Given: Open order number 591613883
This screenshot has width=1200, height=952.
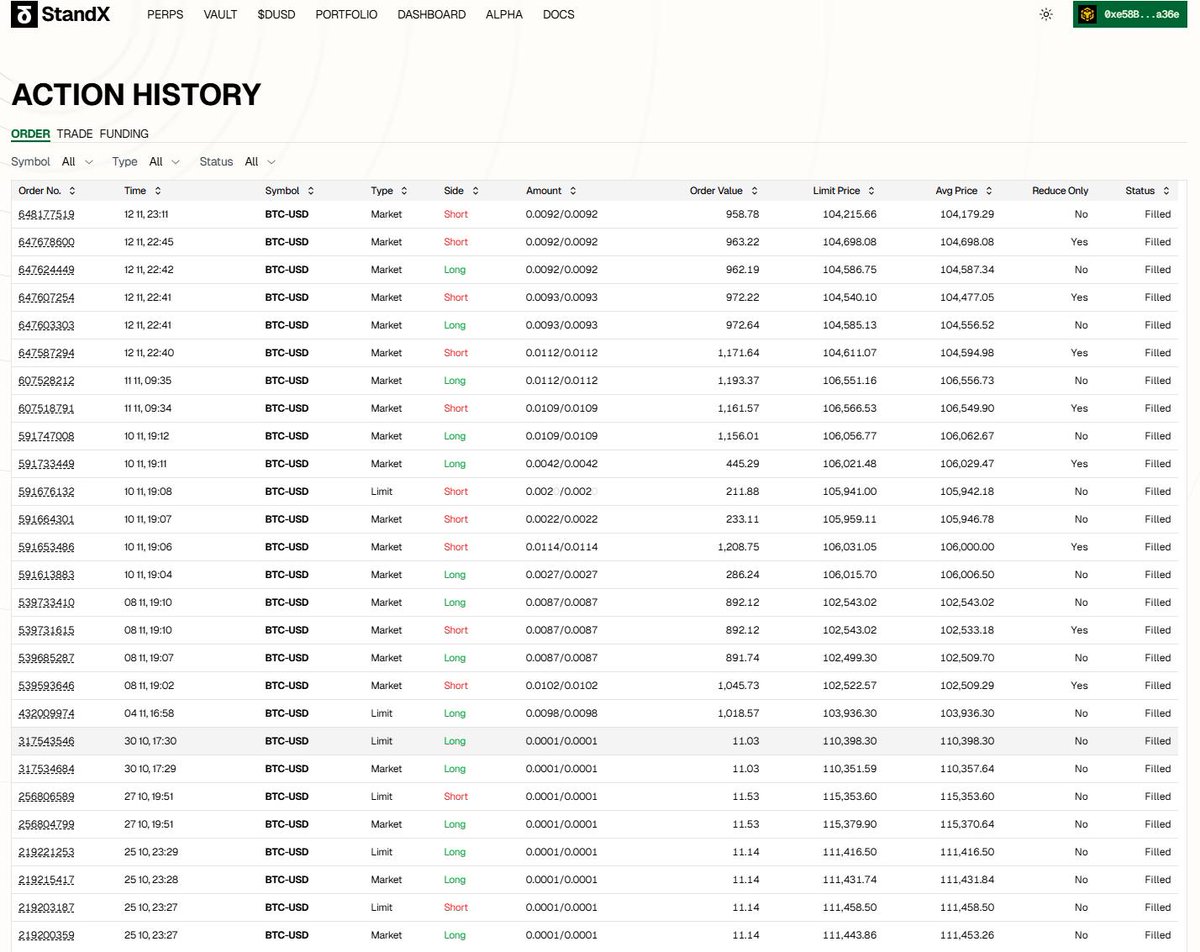Looking at the screenshot, I should click(47, 575).
